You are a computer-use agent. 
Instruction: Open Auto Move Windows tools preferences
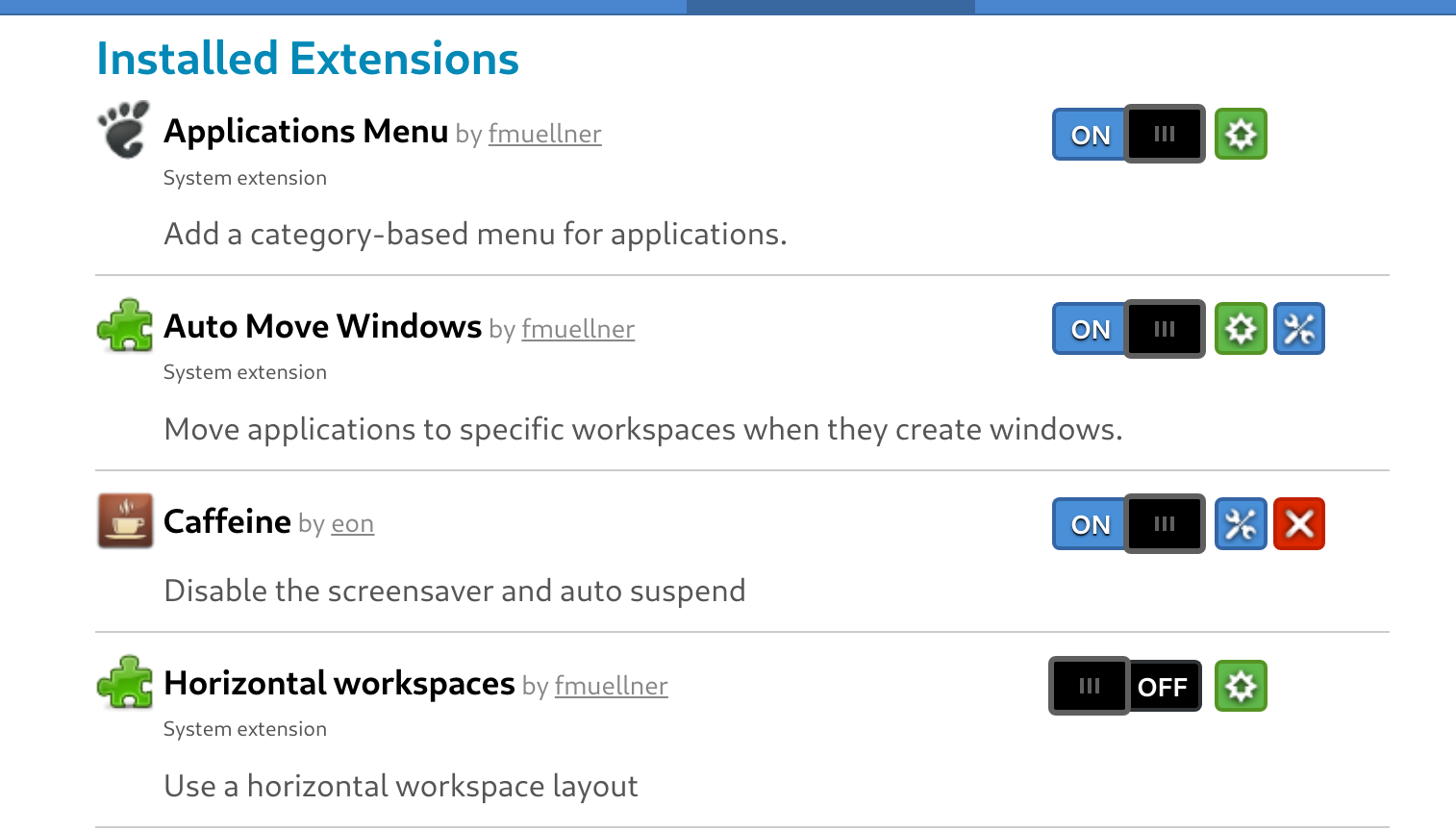coord(1299,329)
